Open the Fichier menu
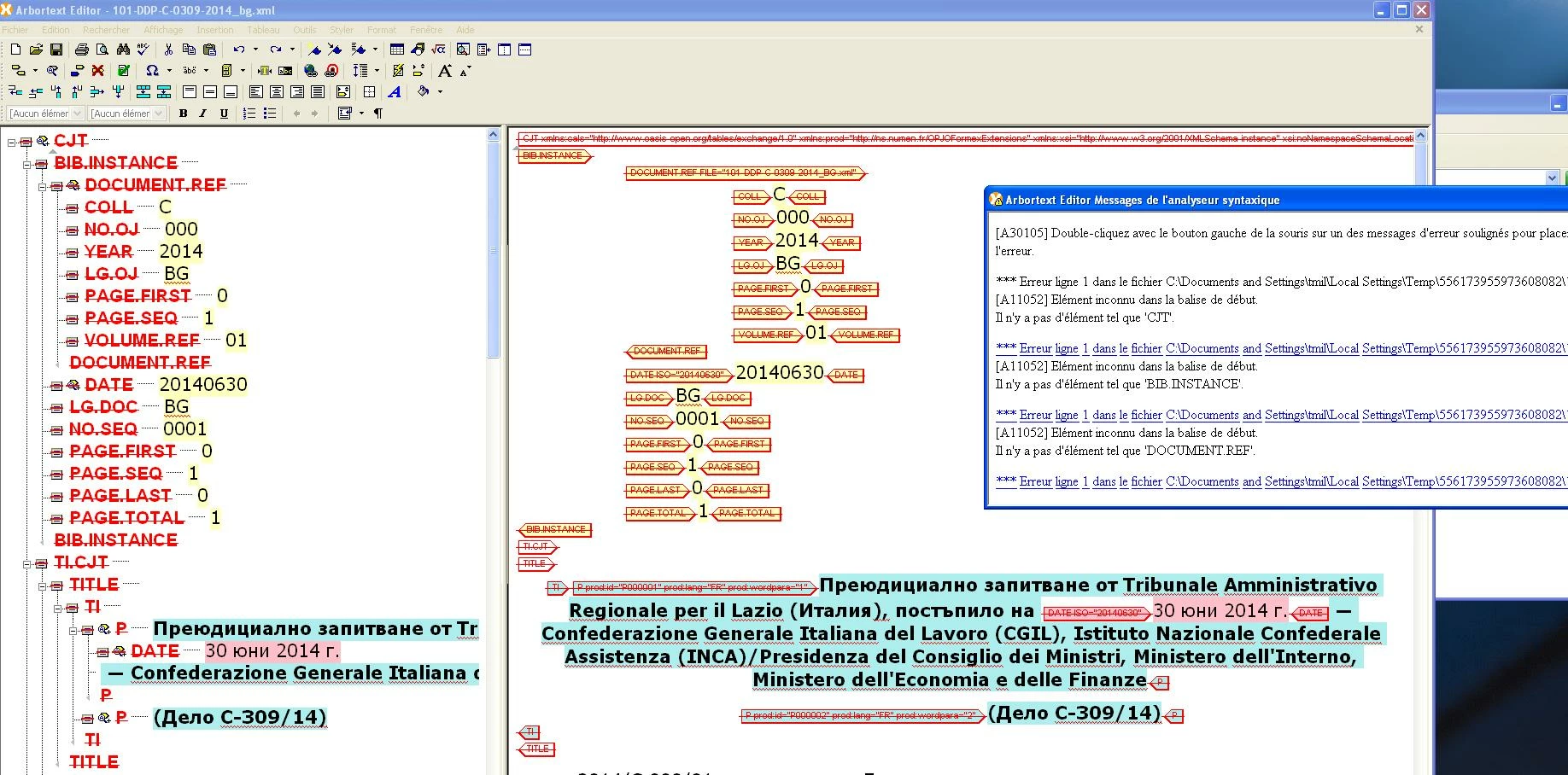 click(15, 30)
